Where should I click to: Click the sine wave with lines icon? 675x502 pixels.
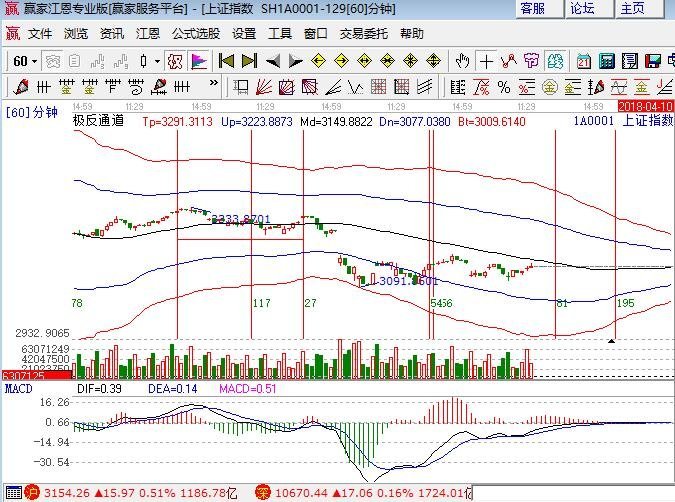(x=618, y=87)
